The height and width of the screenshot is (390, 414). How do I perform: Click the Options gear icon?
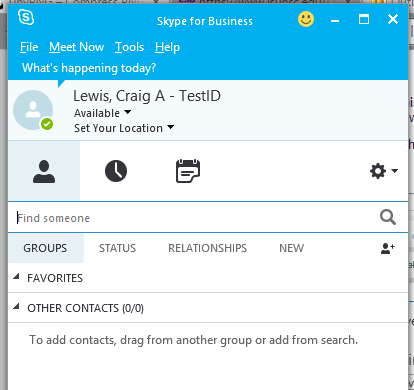tap(378, 171)
